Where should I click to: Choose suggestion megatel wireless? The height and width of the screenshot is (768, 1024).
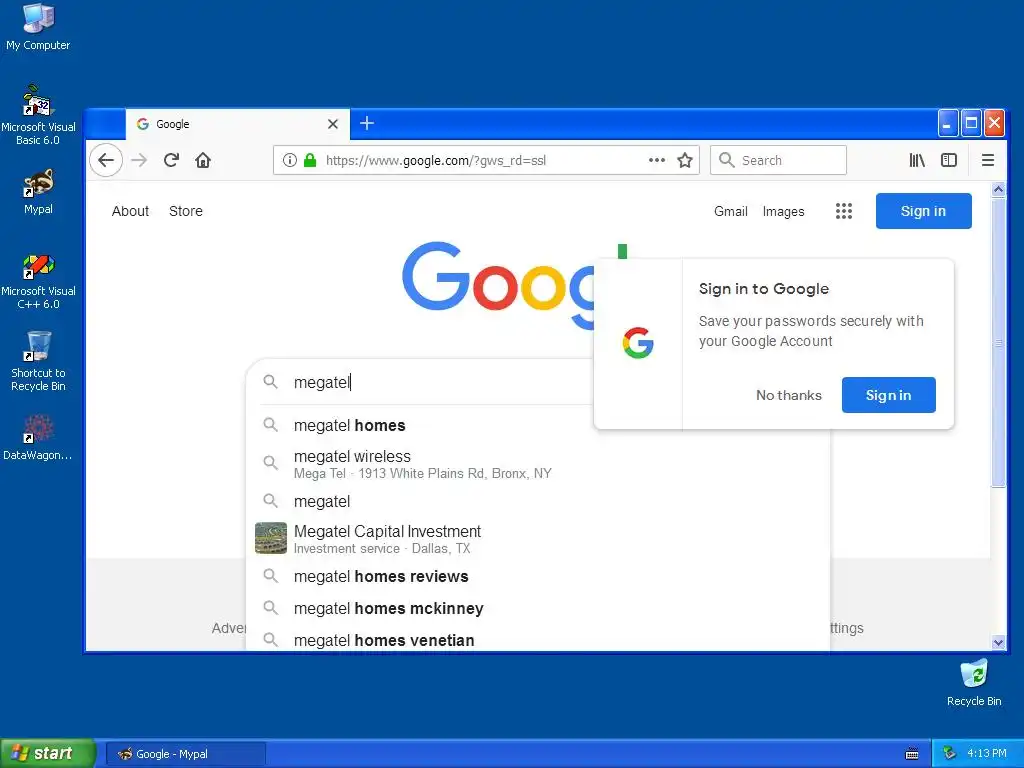(537, 464)
